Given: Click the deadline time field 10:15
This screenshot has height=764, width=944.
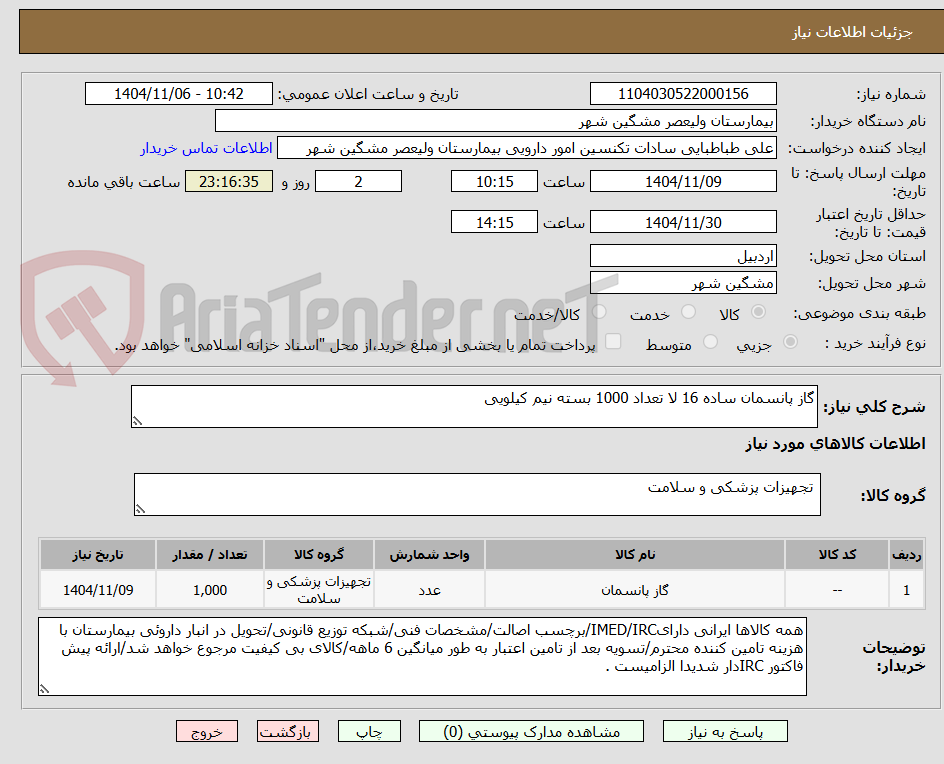Looking at the screenshot, I should [x=494, y=181].
